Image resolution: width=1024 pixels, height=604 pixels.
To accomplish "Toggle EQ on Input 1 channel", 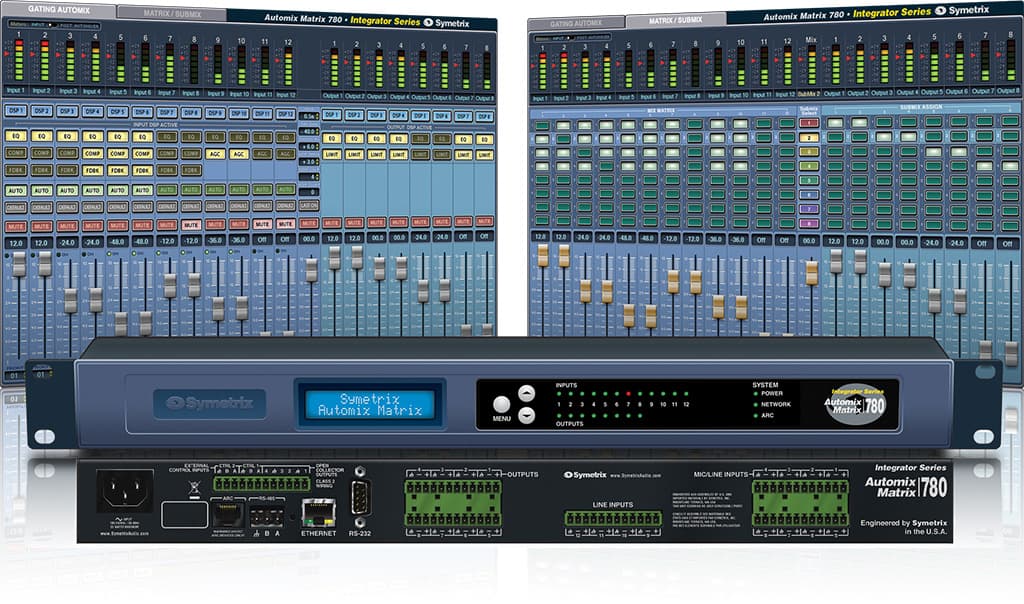I will 16,136.
